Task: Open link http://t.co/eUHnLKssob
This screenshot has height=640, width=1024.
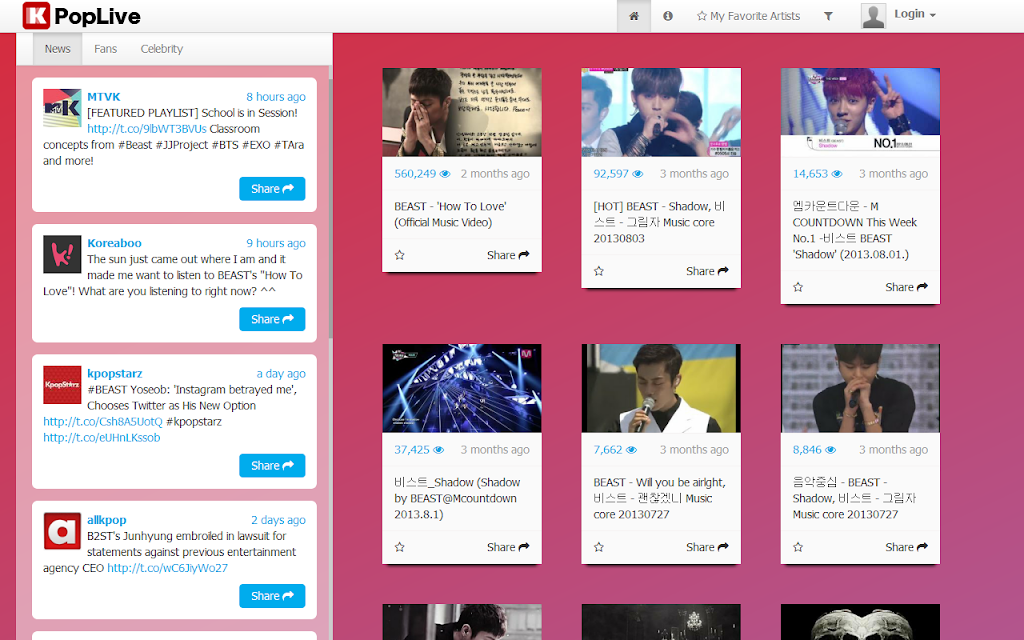Action: click(101, 438)
